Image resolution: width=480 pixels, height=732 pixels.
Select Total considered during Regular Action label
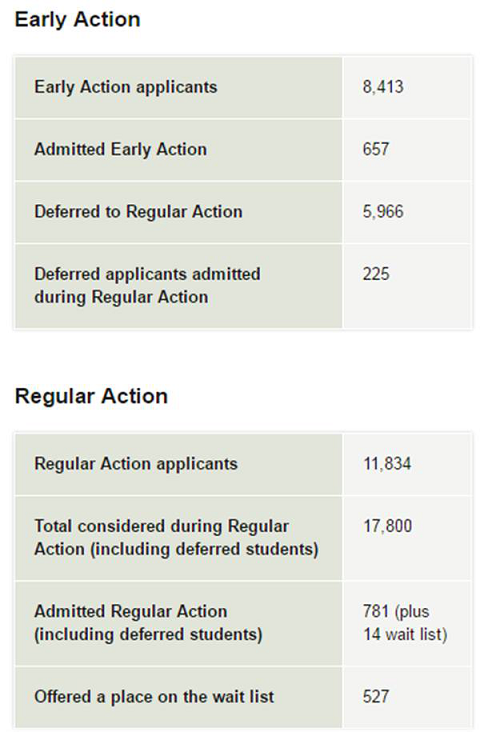point(176,538)
